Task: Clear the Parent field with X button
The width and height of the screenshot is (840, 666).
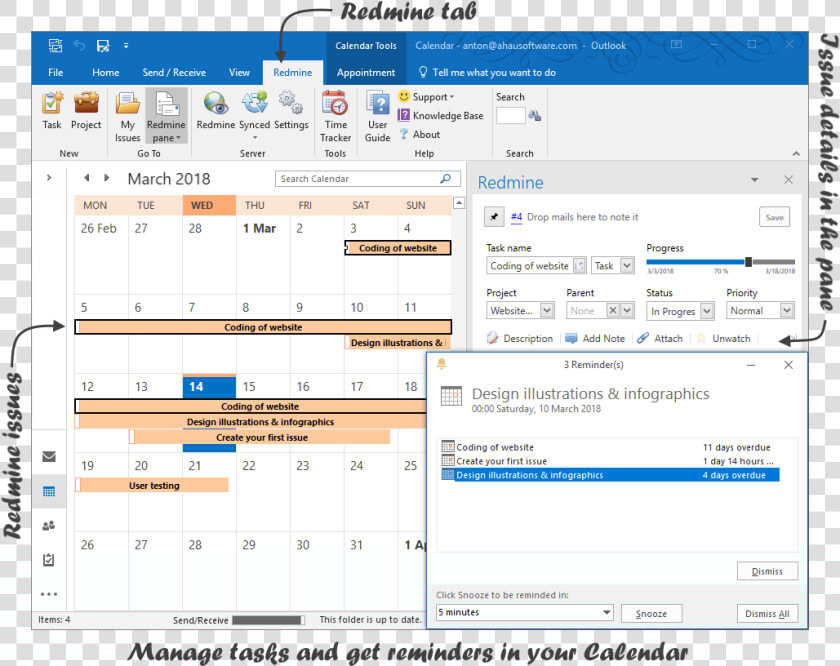Action: click(x=613, y=311)
